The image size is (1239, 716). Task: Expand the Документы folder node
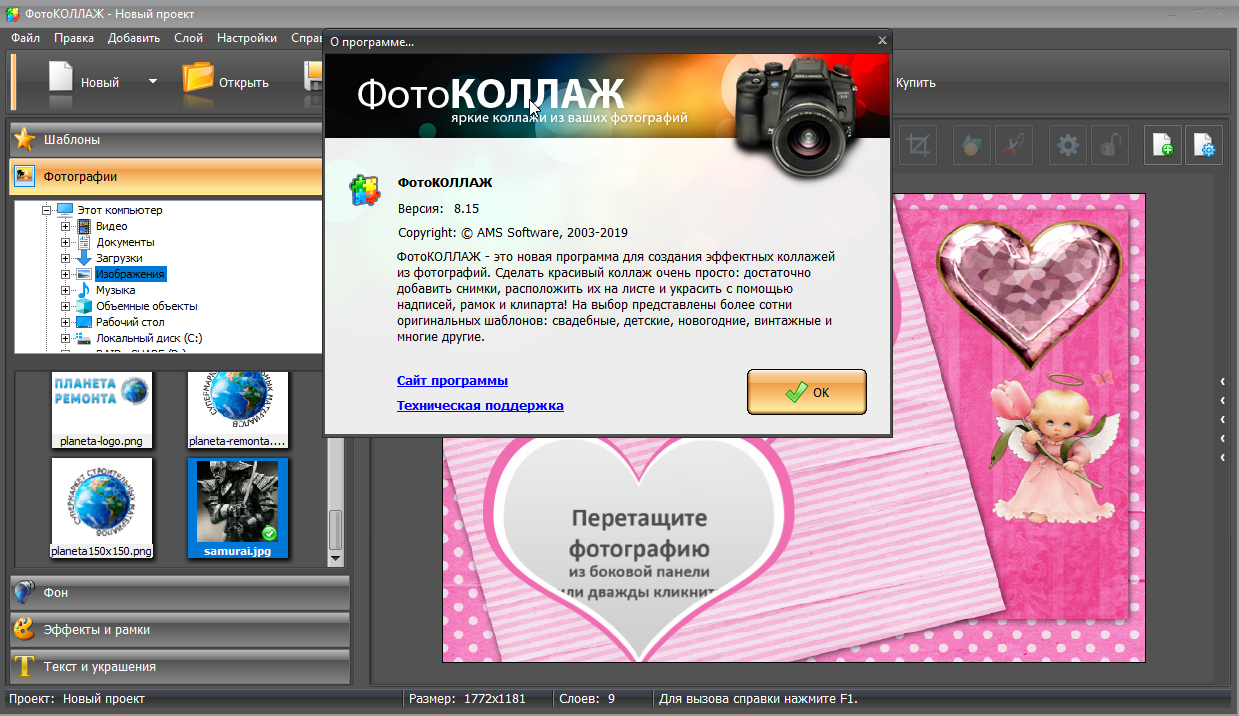click(x=66, y=242)
